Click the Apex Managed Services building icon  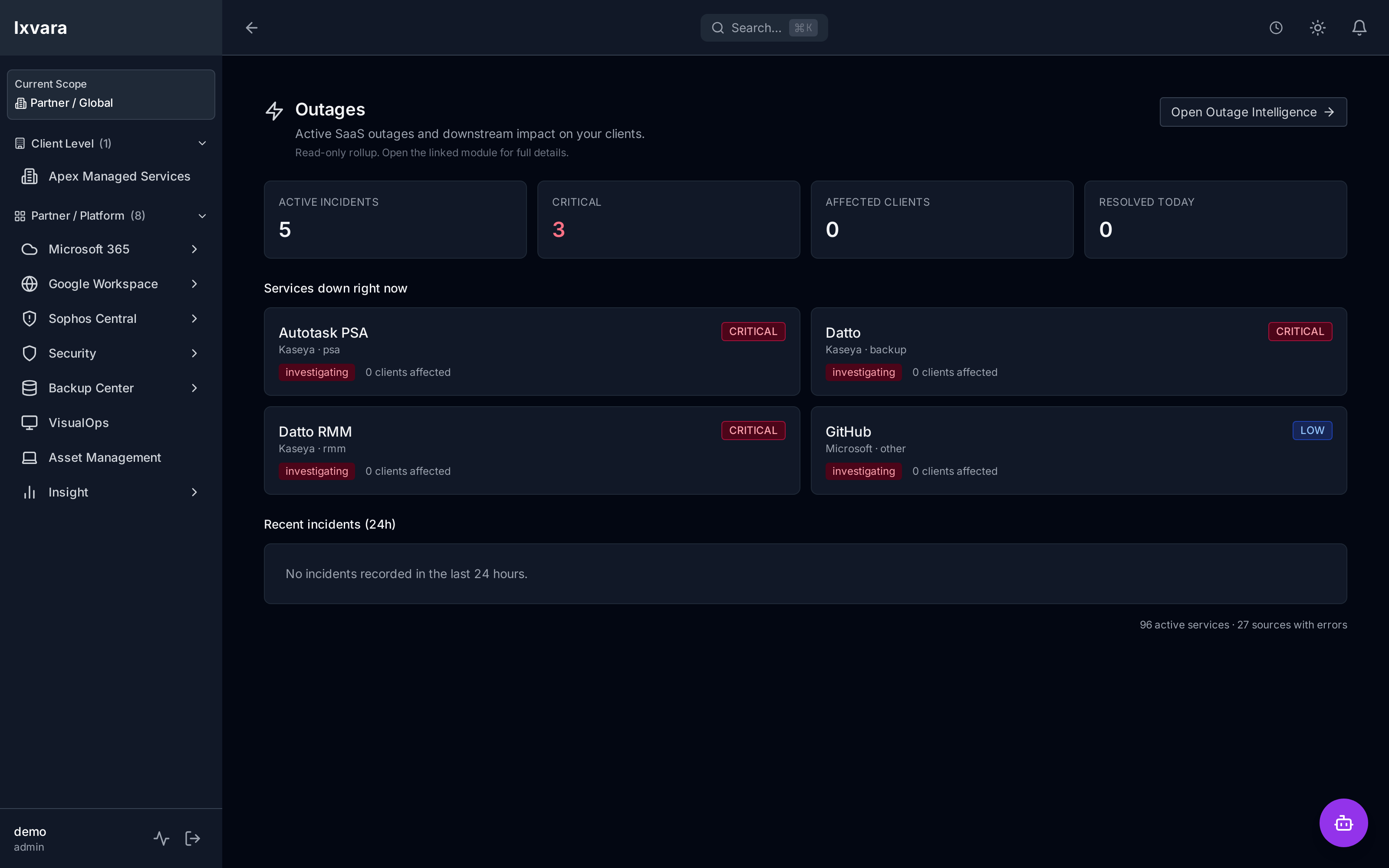point(29,176)
